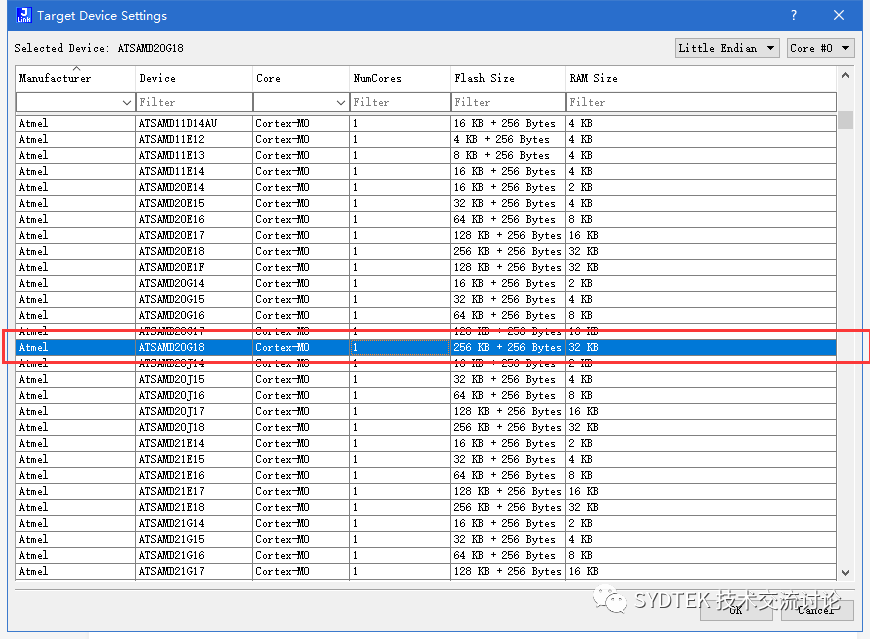
Task: Click the scrollbar down arrow
Action: [x=845, y=572]
